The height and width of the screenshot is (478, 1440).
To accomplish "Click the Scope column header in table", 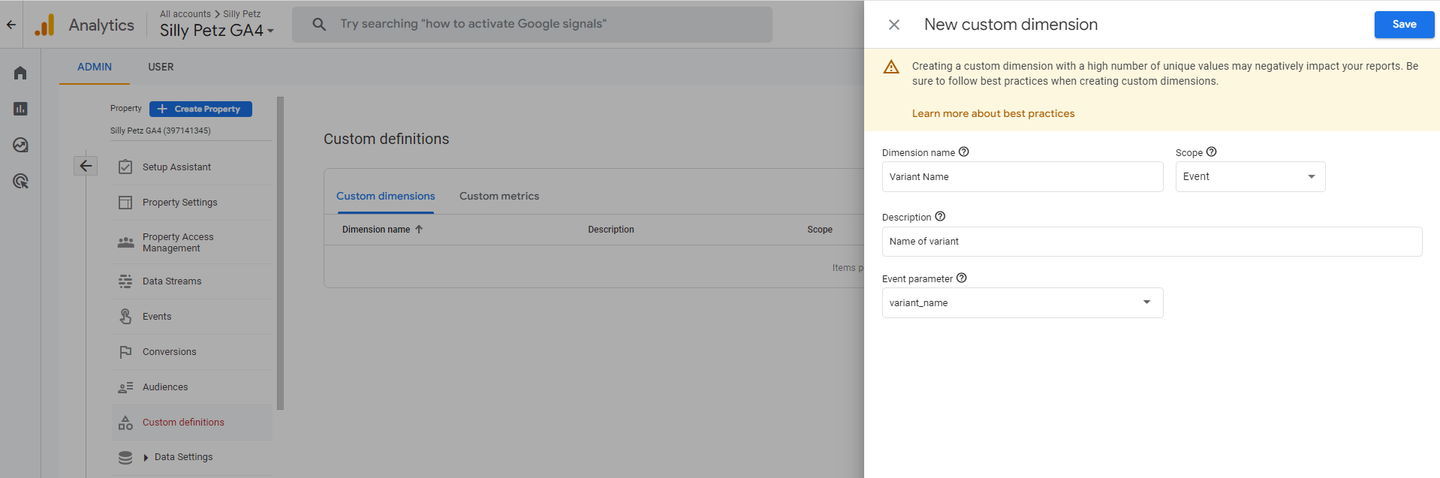I will click(820, 229).
